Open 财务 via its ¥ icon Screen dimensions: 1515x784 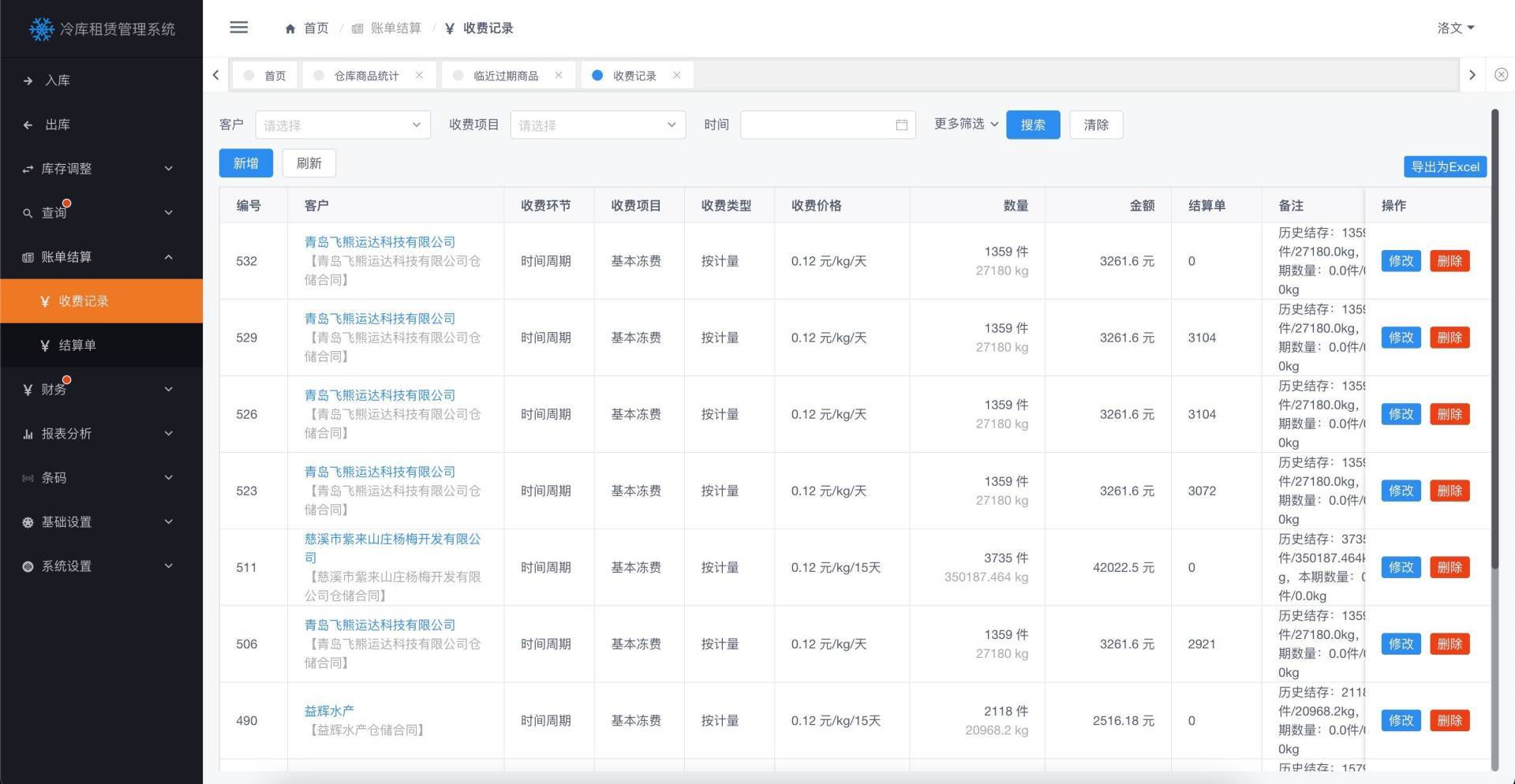pyautogui.click(x=26, y=389)
